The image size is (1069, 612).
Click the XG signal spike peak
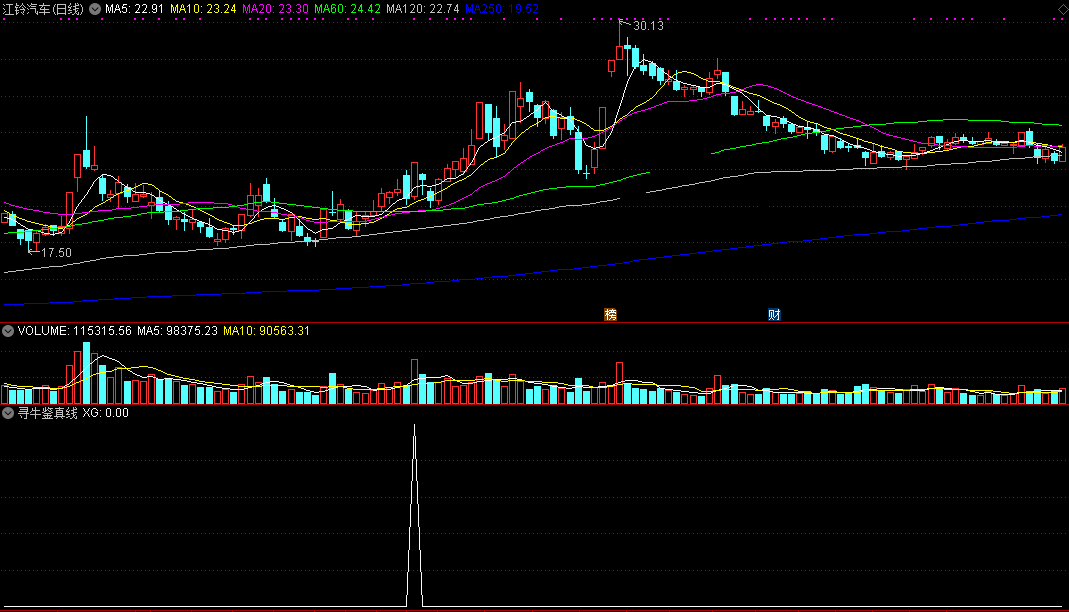(x=415, y=427)
